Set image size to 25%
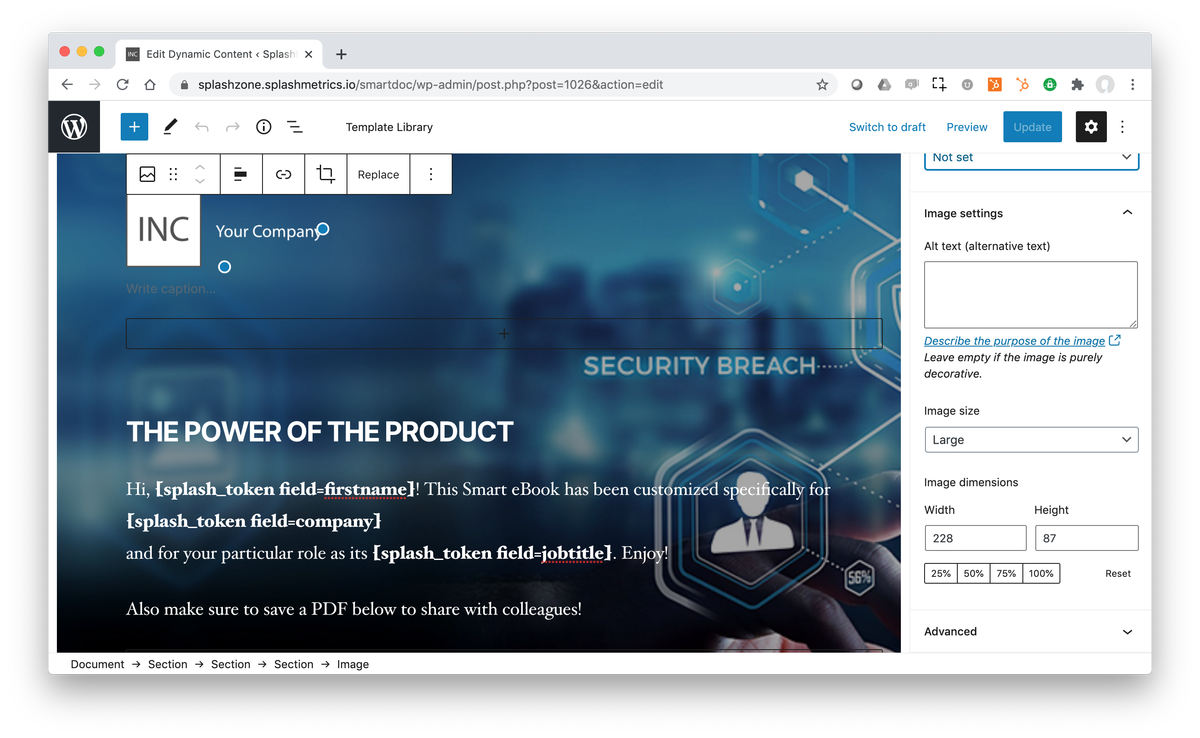1200x738 pixels. [x=941, y=573]
